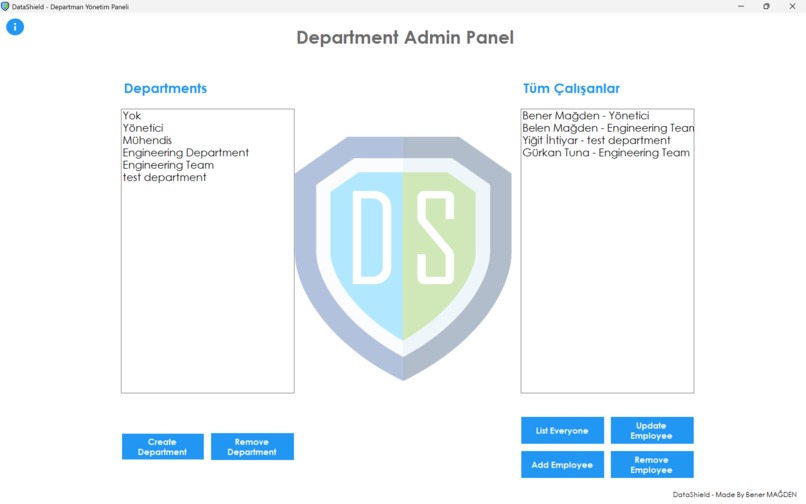Select employee 'Belen Mağden - Engineering Team'
Viewport: 806px width, 504px height.
click(607, 128)
